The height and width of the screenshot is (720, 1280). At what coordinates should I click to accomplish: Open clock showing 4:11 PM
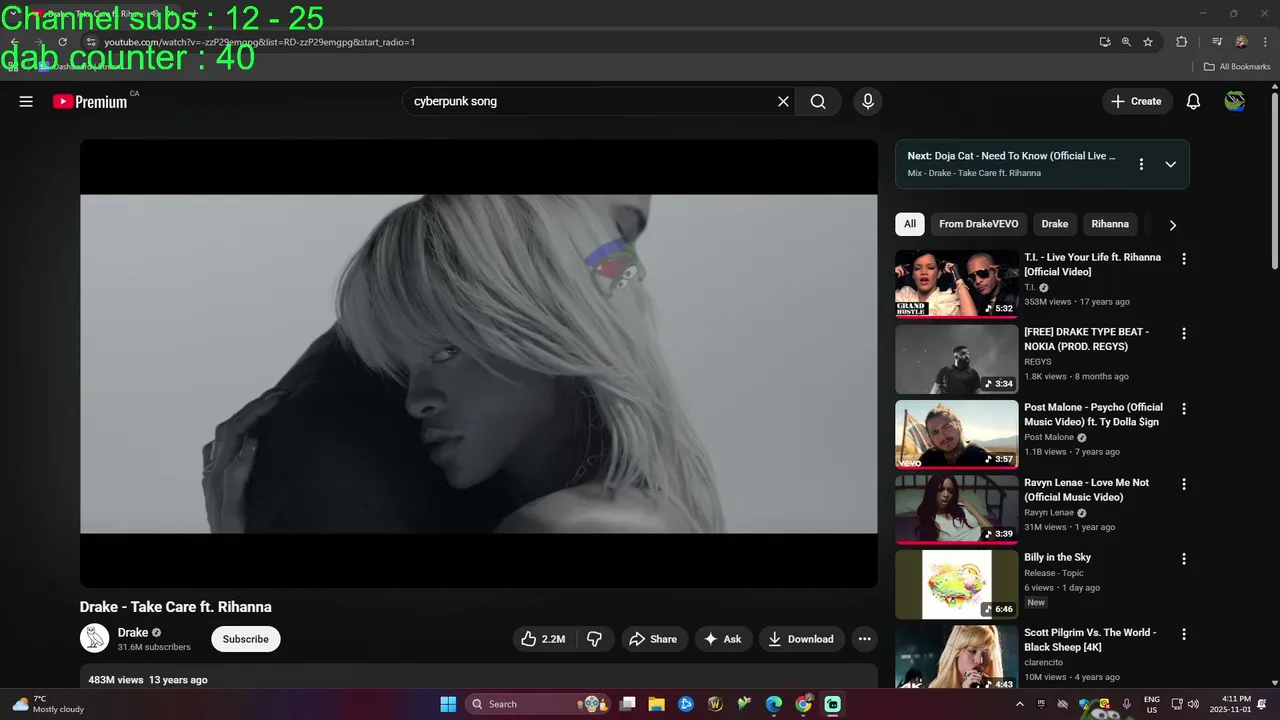(1229, 704)
